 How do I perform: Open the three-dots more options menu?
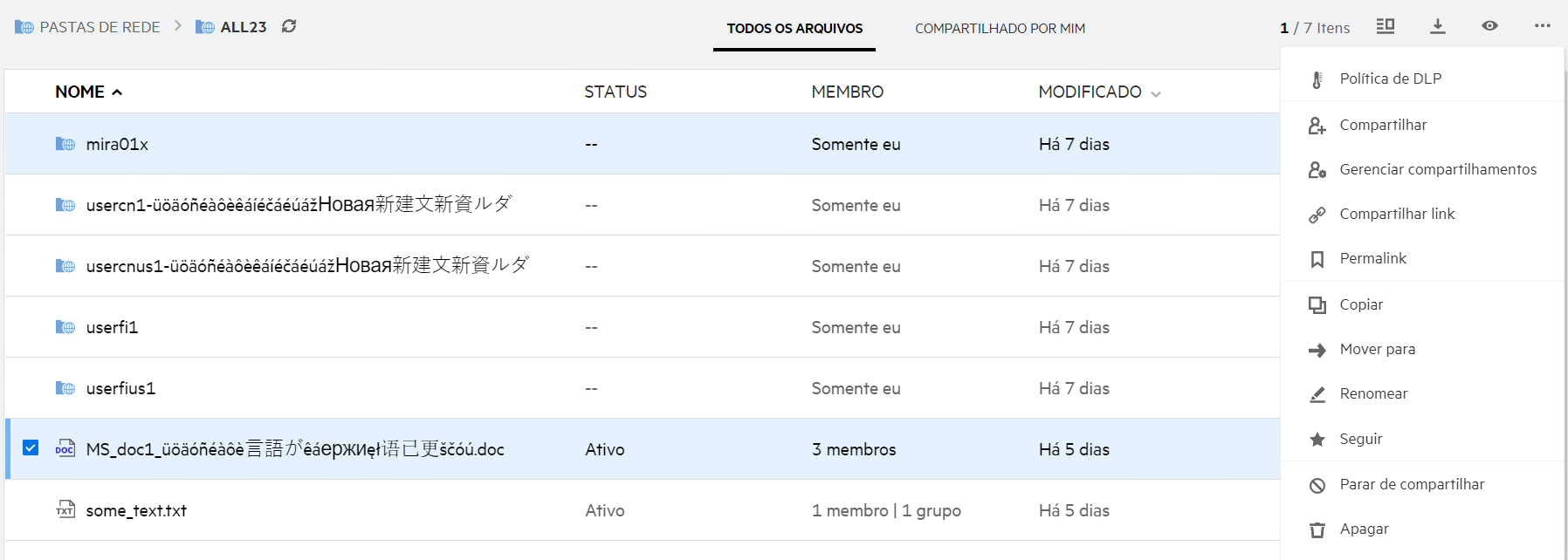[1542, 26]
